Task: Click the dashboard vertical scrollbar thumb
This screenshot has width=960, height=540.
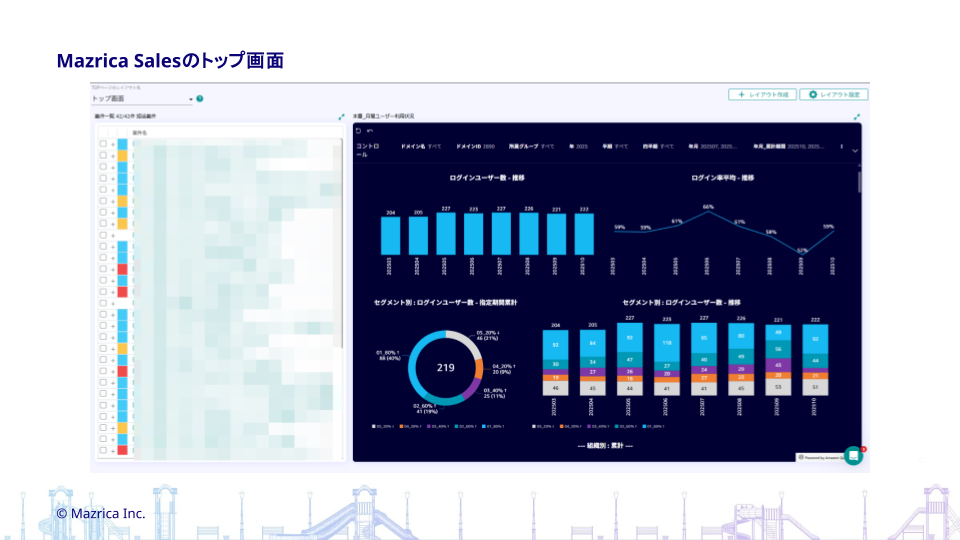Action: (x=860, y=182)
